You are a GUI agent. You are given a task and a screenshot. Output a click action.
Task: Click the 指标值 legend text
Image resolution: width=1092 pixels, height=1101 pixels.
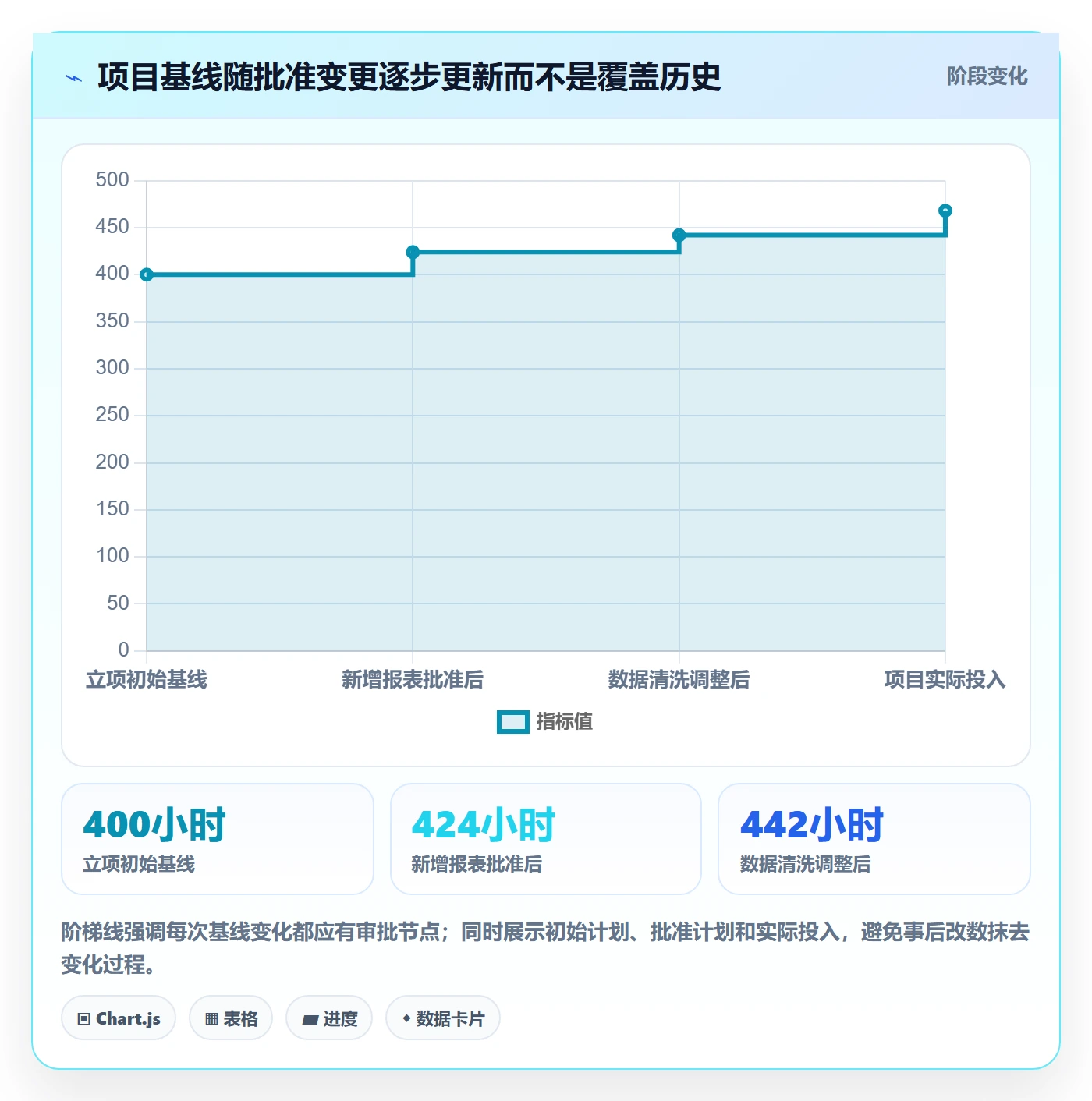[x=565, y=722]
